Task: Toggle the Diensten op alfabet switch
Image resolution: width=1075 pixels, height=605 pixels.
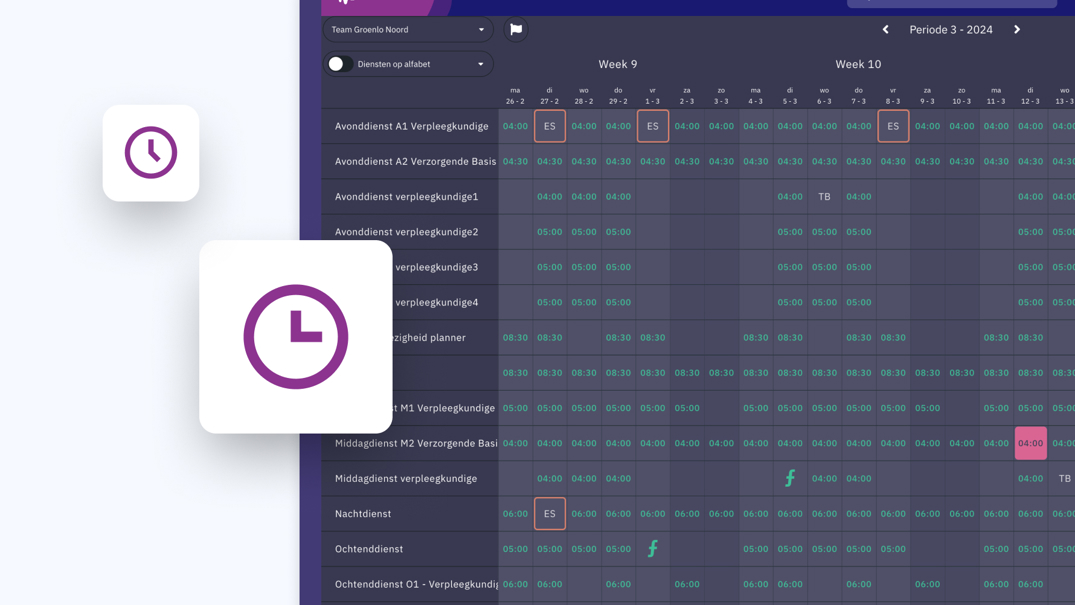Action: 338,64
